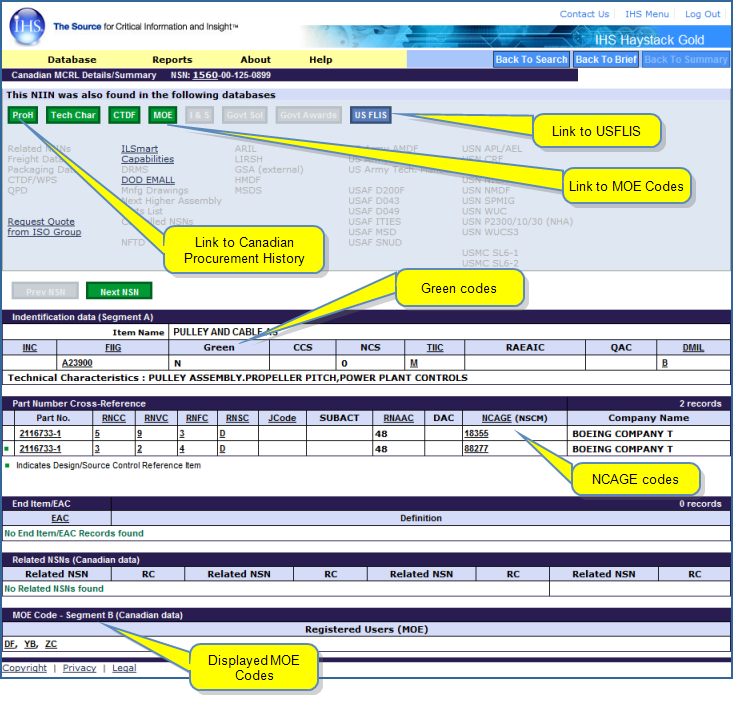The image size is (733, 705).
Task: Click the RNAAC column header link
Action: [398, 418]
